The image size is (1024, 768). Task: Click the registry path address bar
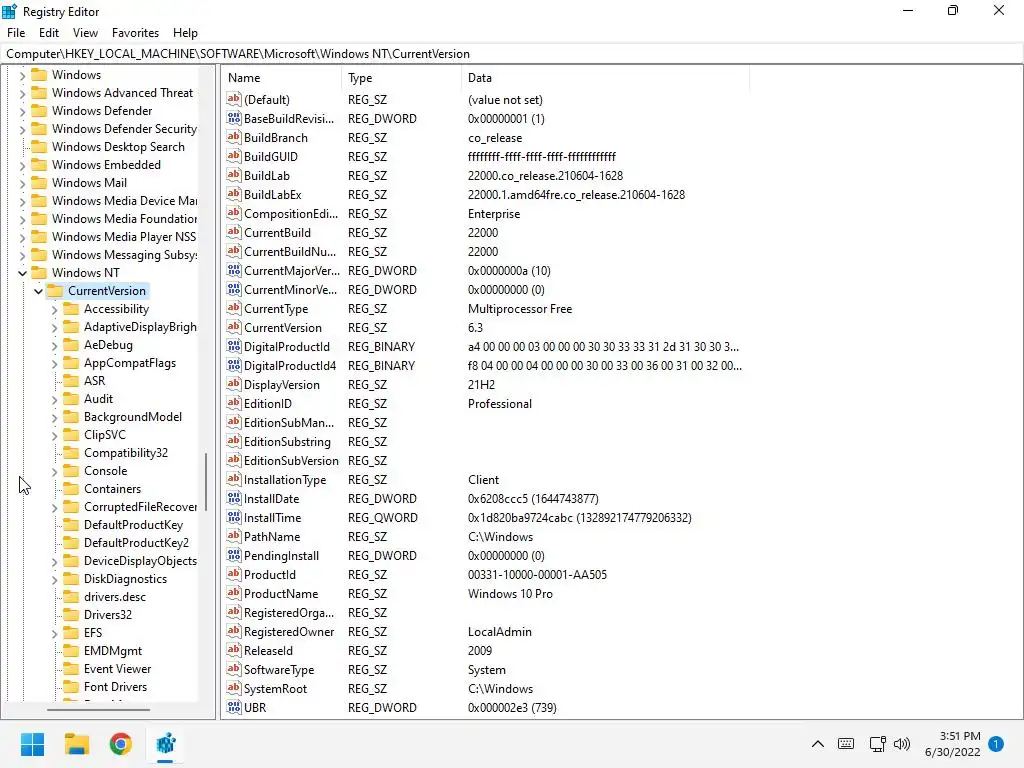coord(512,54)
